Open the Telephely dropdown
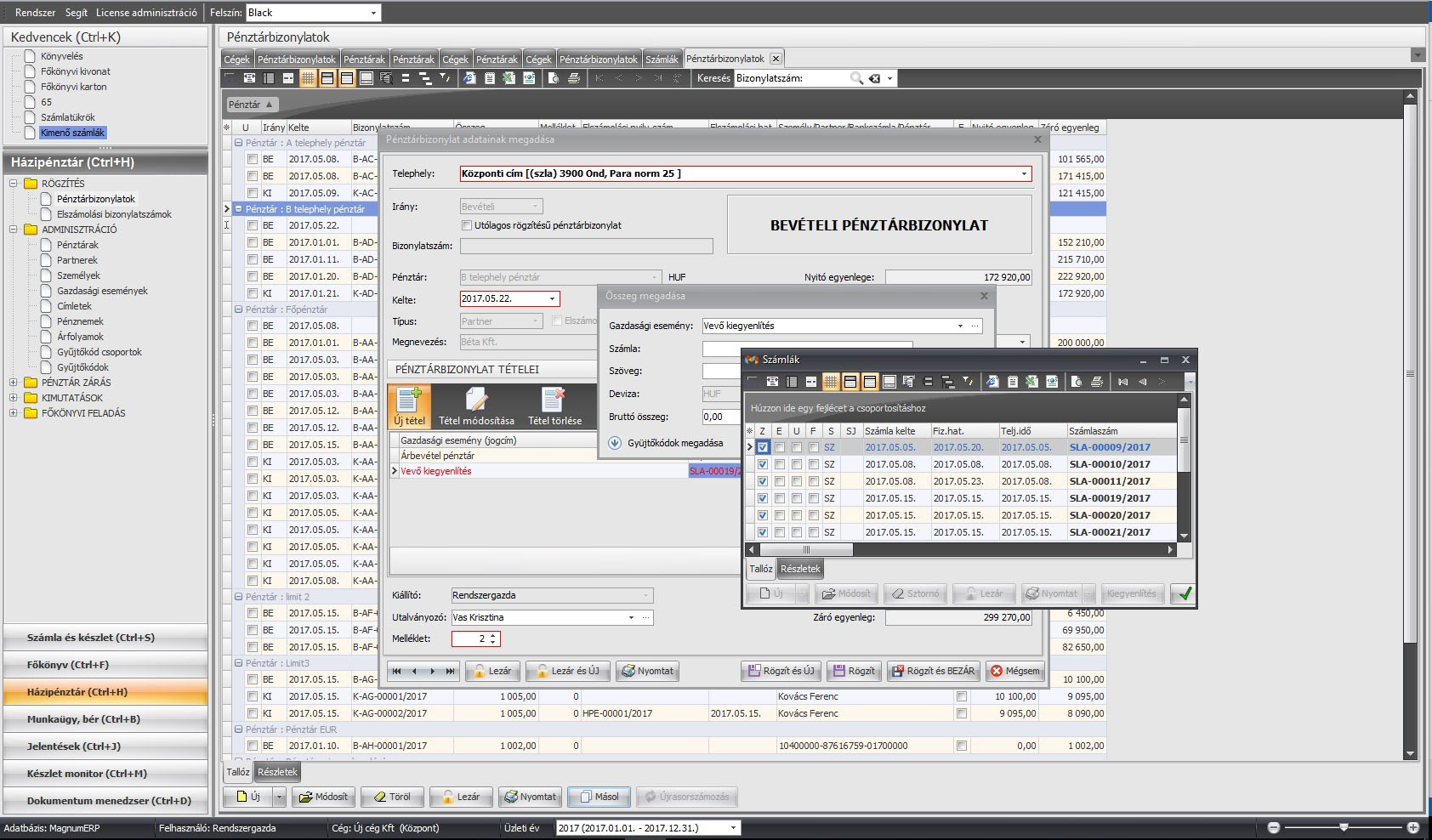 click(1024, 173)
